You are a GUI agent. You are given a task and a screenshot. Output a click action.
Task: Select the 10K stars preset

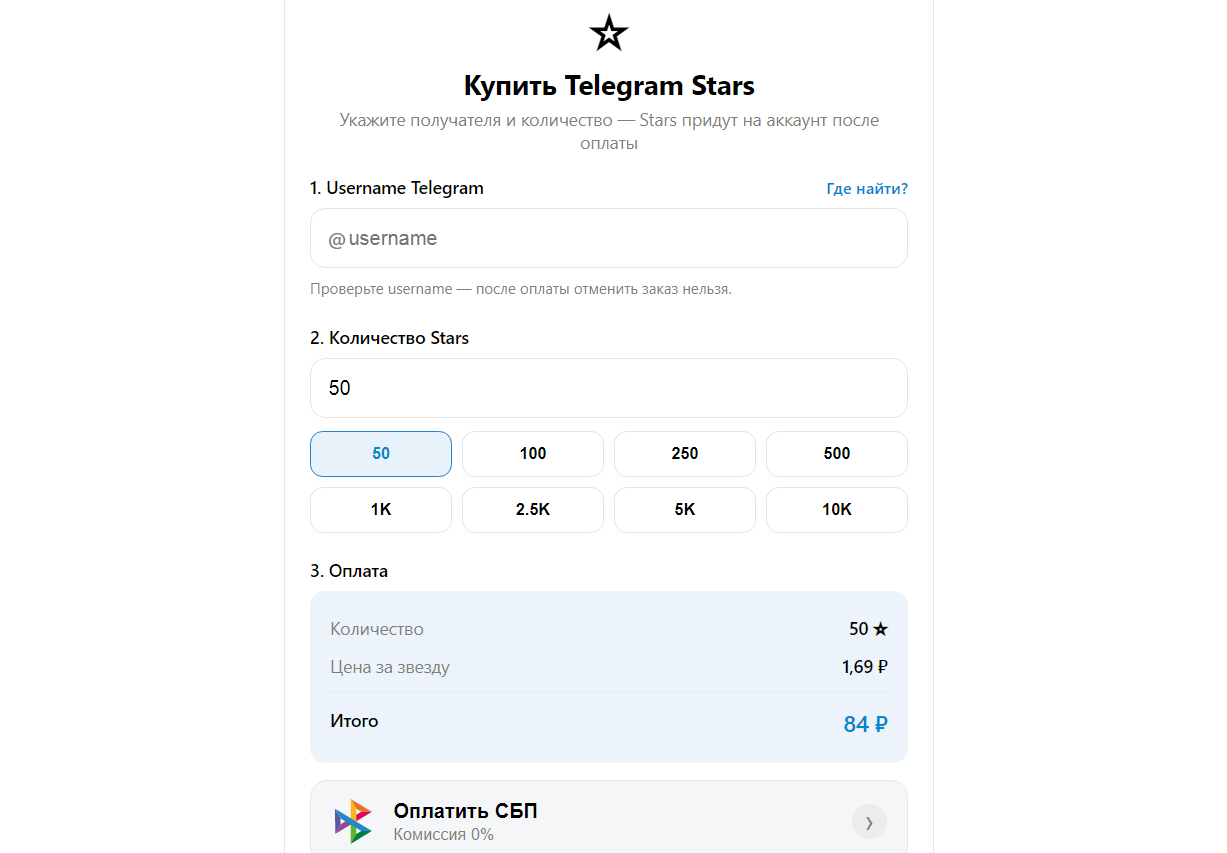(x=837, y=510)
